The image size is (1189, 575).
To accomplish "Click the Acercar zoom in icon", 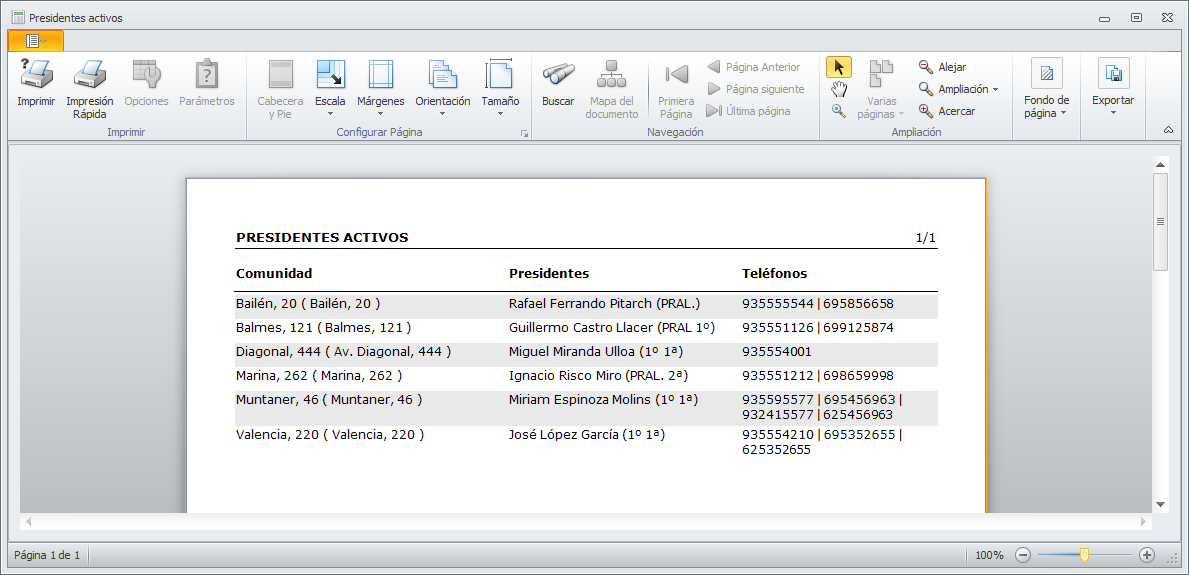I will coord(926,111).
